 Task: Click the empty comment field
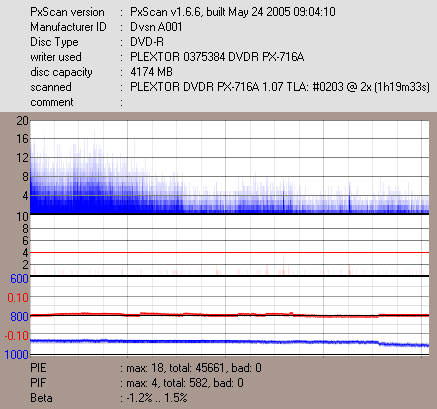[280, 102]
